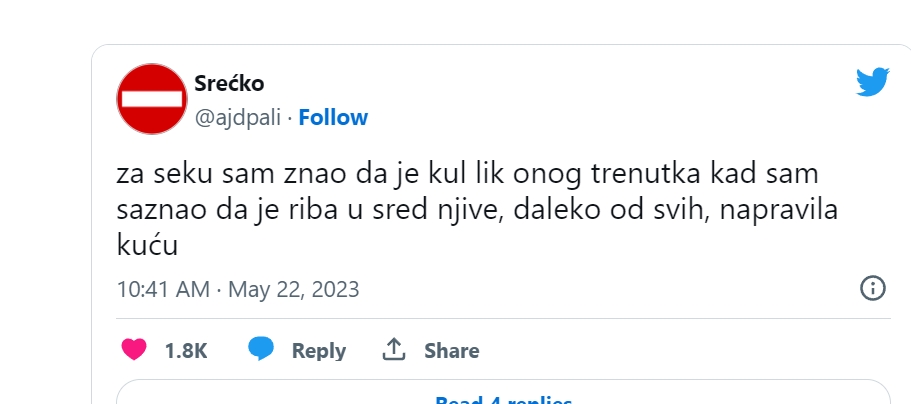Click the @ajdpali handle
911x404 pixels.
coord(237,117)
